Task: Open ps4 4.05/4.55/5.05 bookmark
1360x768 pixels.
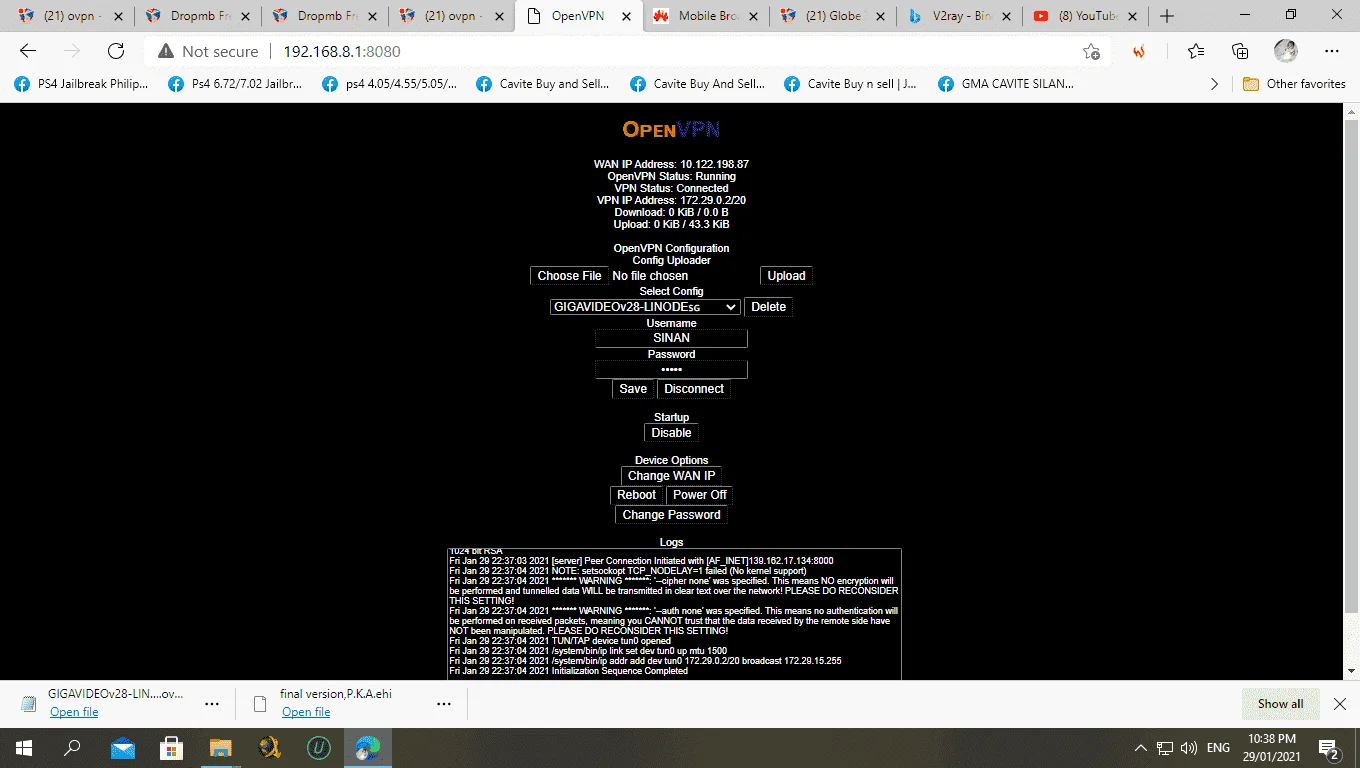Action: pos(390,84)
